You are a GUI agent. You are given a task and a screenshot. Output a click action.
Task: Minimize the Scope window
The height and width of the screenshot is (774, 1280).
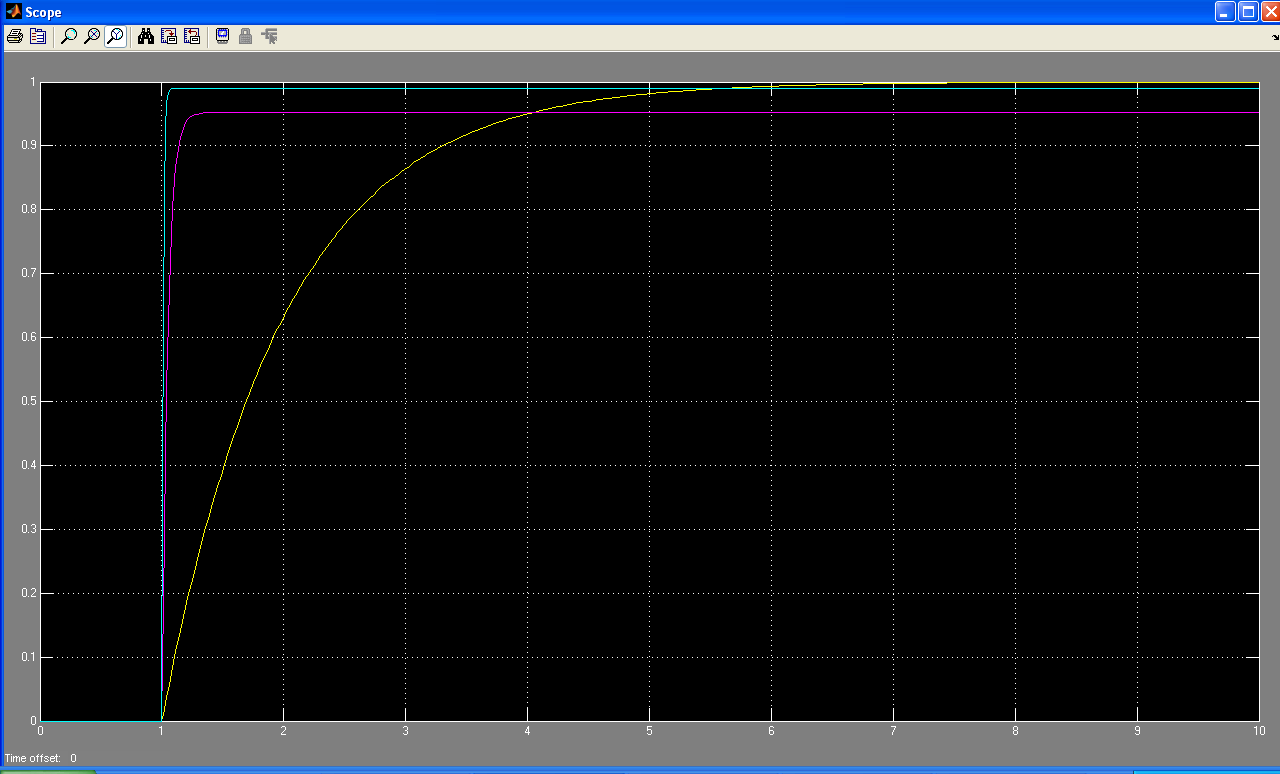(1225, 12)
